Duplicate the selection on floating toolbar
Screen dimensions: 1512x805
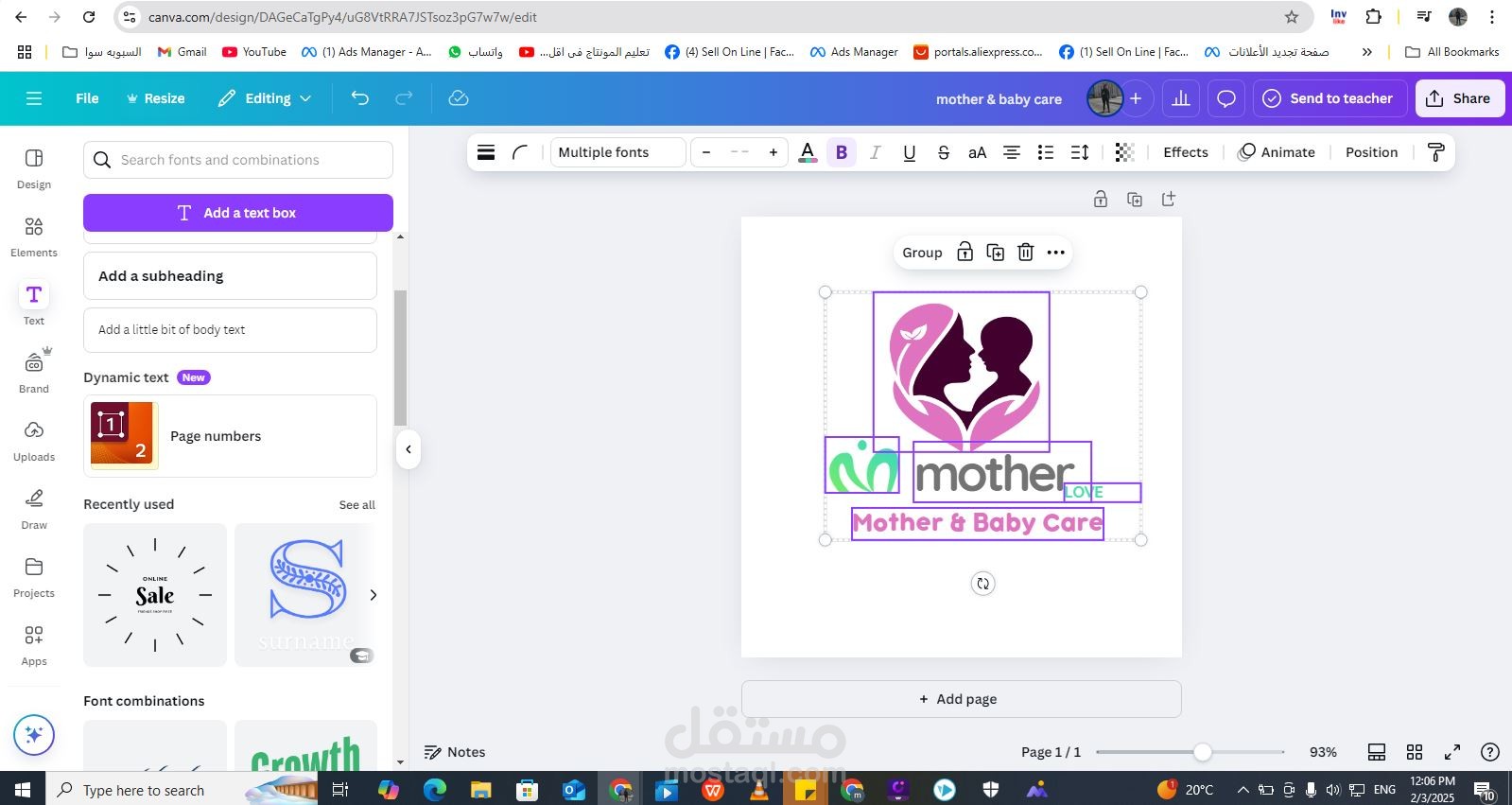coord(995,253)
